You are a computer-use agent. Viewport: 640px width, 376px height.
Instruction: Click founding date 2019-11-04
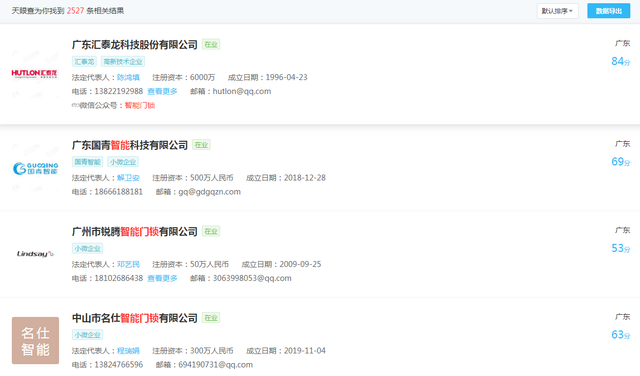[x=304, y=351]
